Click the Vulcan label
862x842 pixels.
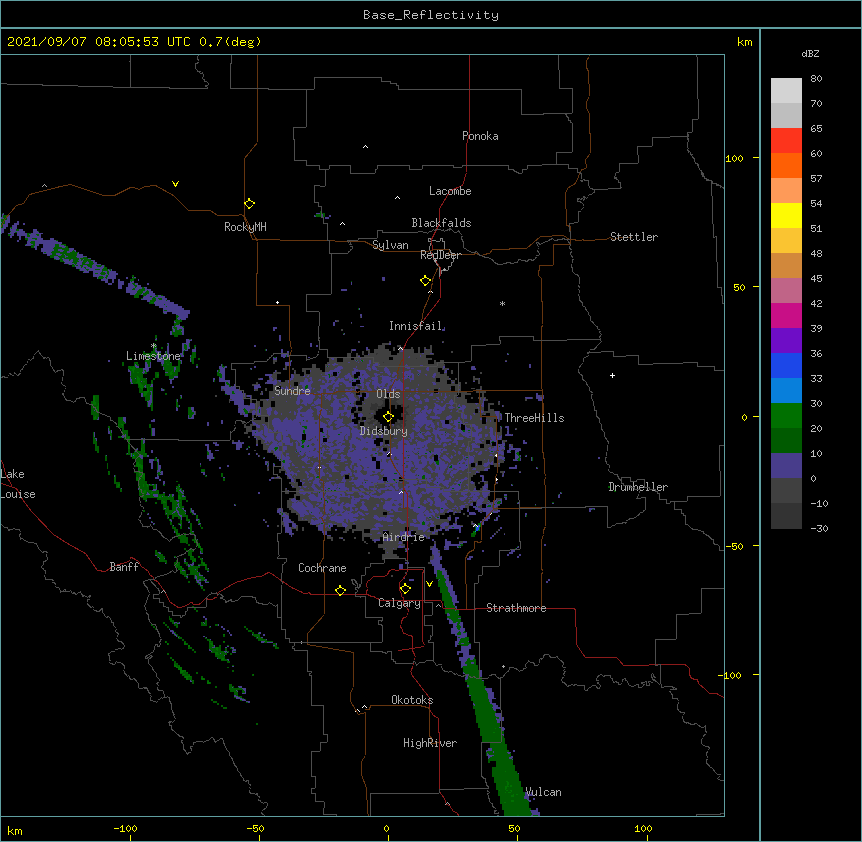(x=543, y=792)
